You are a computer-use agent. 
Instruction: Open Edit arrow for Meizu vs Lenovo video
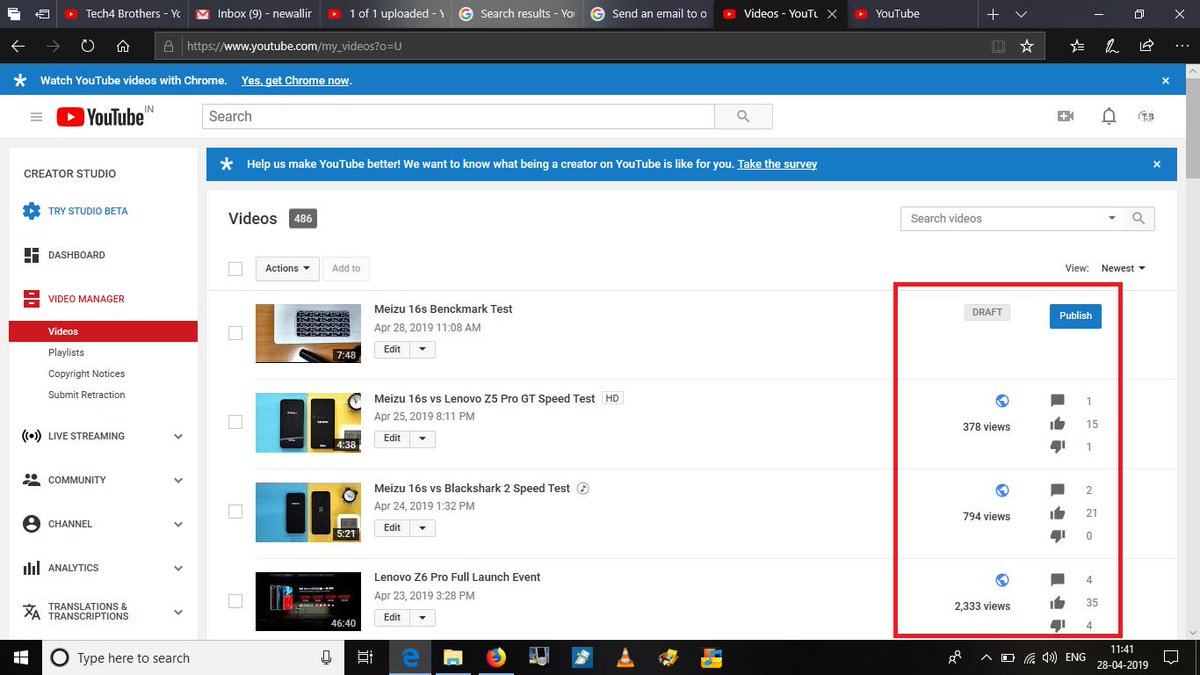(x=422, y=438)
